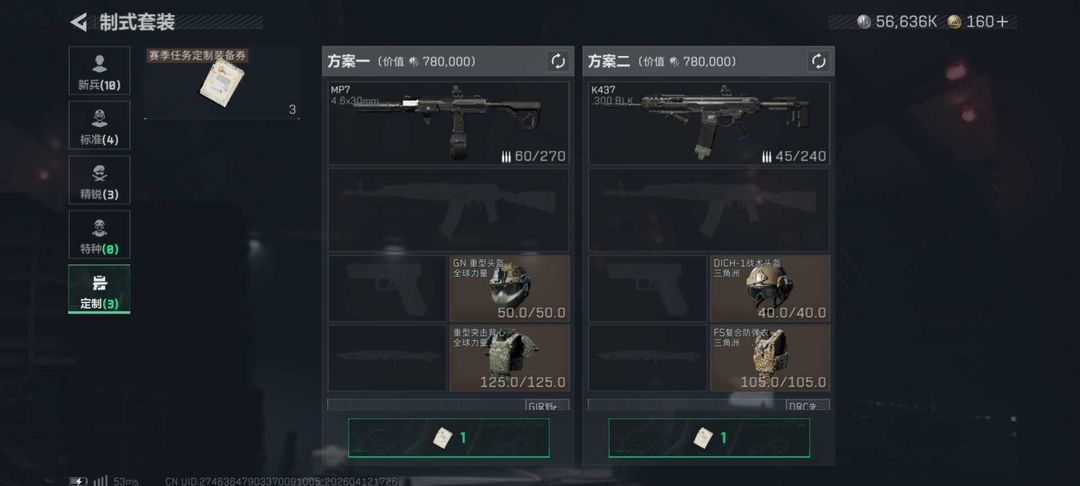Image resolution: width=1080 pixels, height=486 pixels.
Task: Refresh 方案一 loadout with the cycle icon
Action: point(558,61)
